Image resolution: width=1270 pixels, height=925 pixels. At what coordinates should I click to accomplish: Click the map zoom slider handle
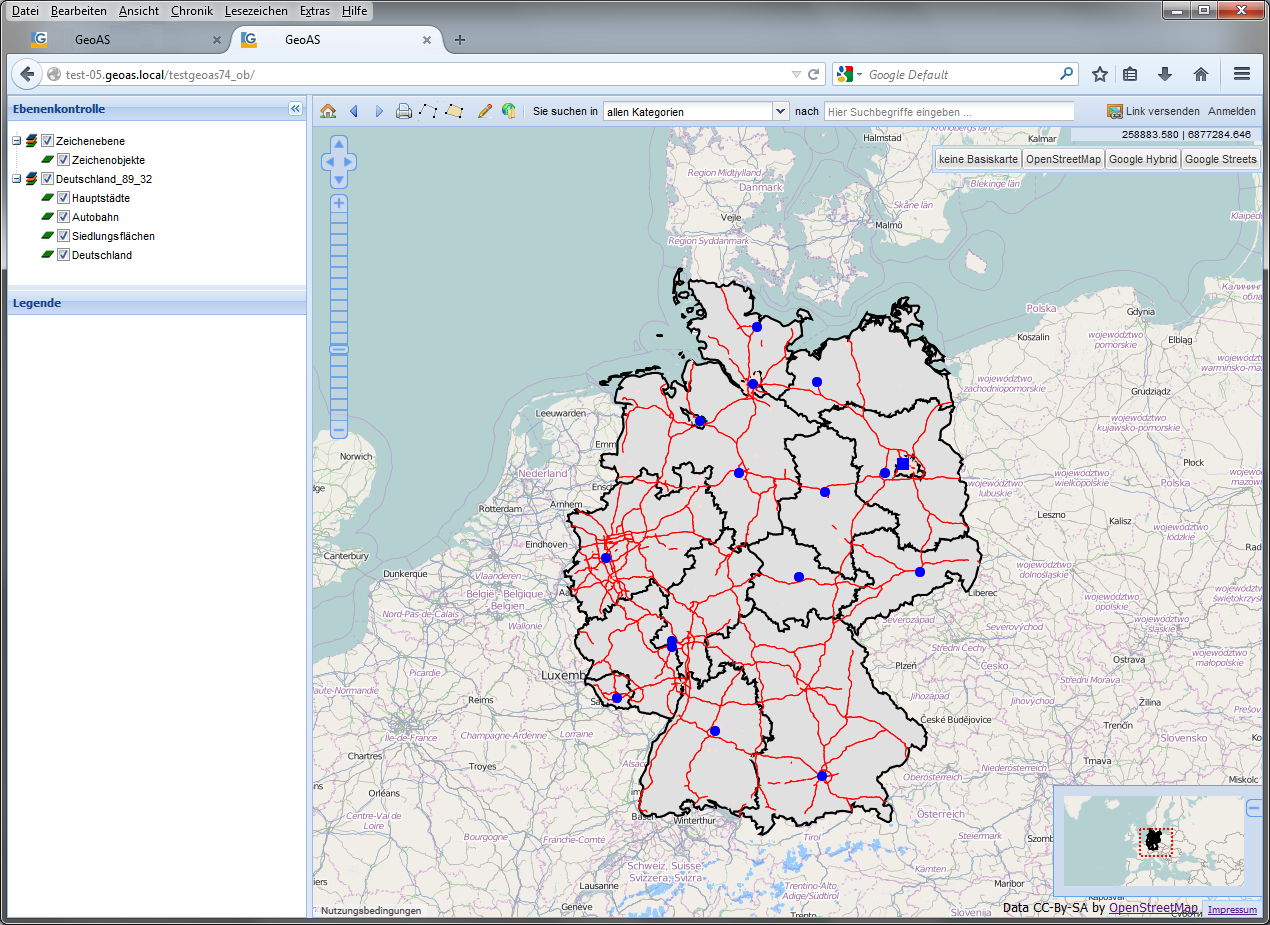[x=339, y=349]
